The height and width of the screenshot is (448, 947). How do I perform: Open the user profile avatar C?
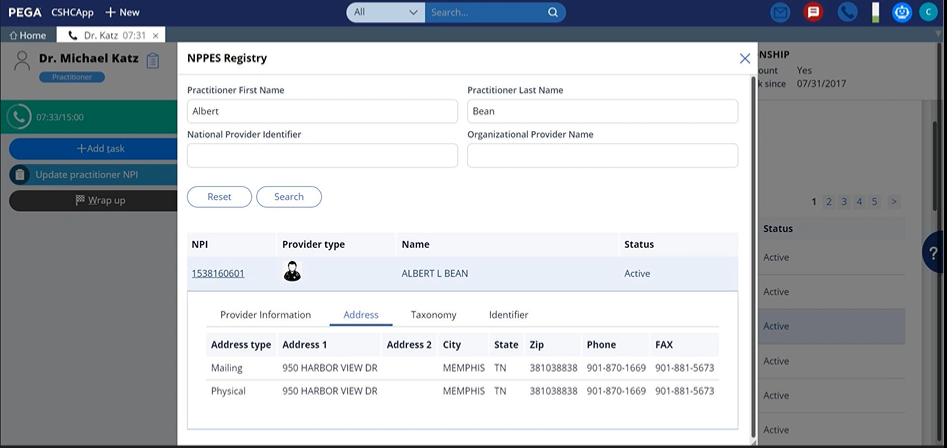[928, 12]
